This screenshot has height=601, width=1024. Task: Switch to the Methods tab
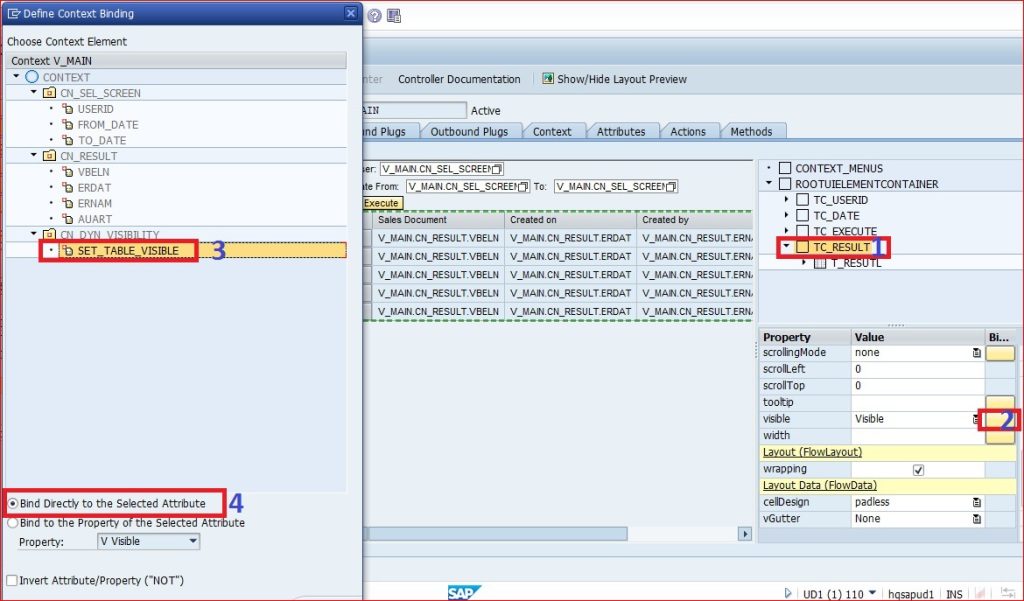(x=751, y=131)
